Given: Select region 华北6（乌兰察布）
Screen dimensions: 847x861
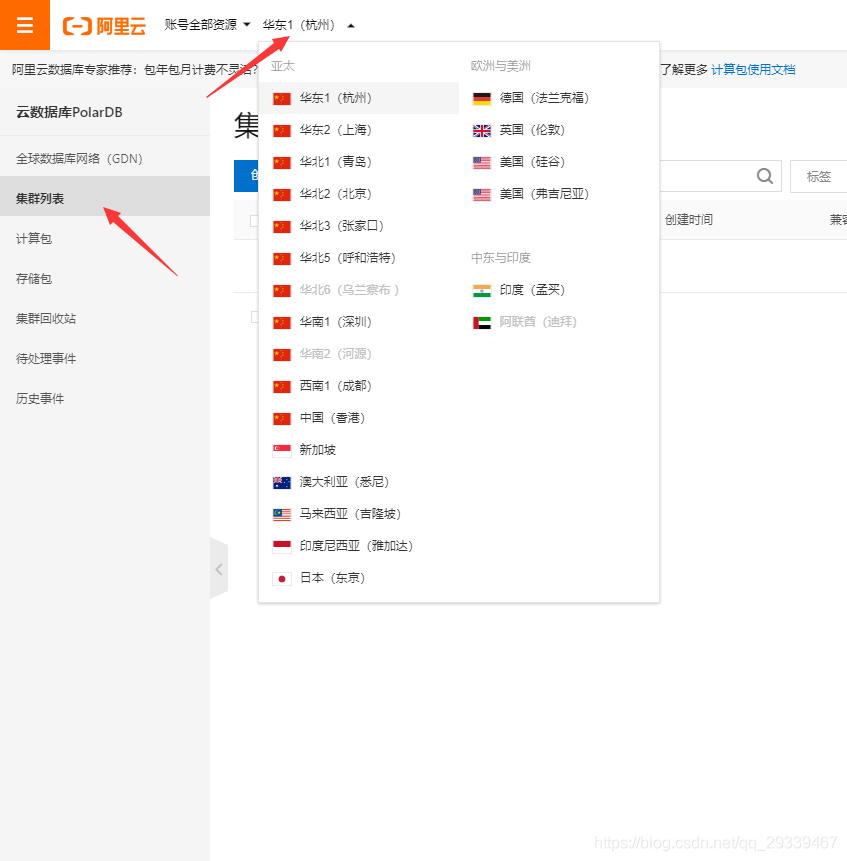Looking at the screenshot, I should (359, 290).
